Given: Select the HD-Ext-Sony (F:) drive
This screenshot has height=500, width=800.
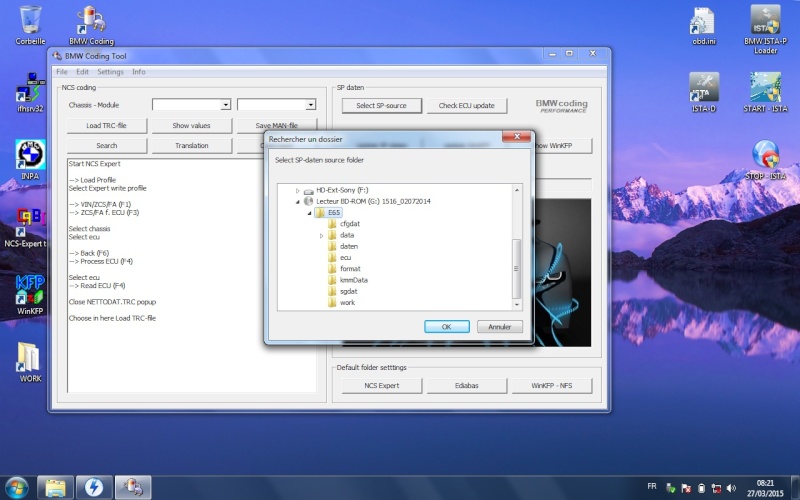Looking at the screenshot, I should tap(342, 190).
